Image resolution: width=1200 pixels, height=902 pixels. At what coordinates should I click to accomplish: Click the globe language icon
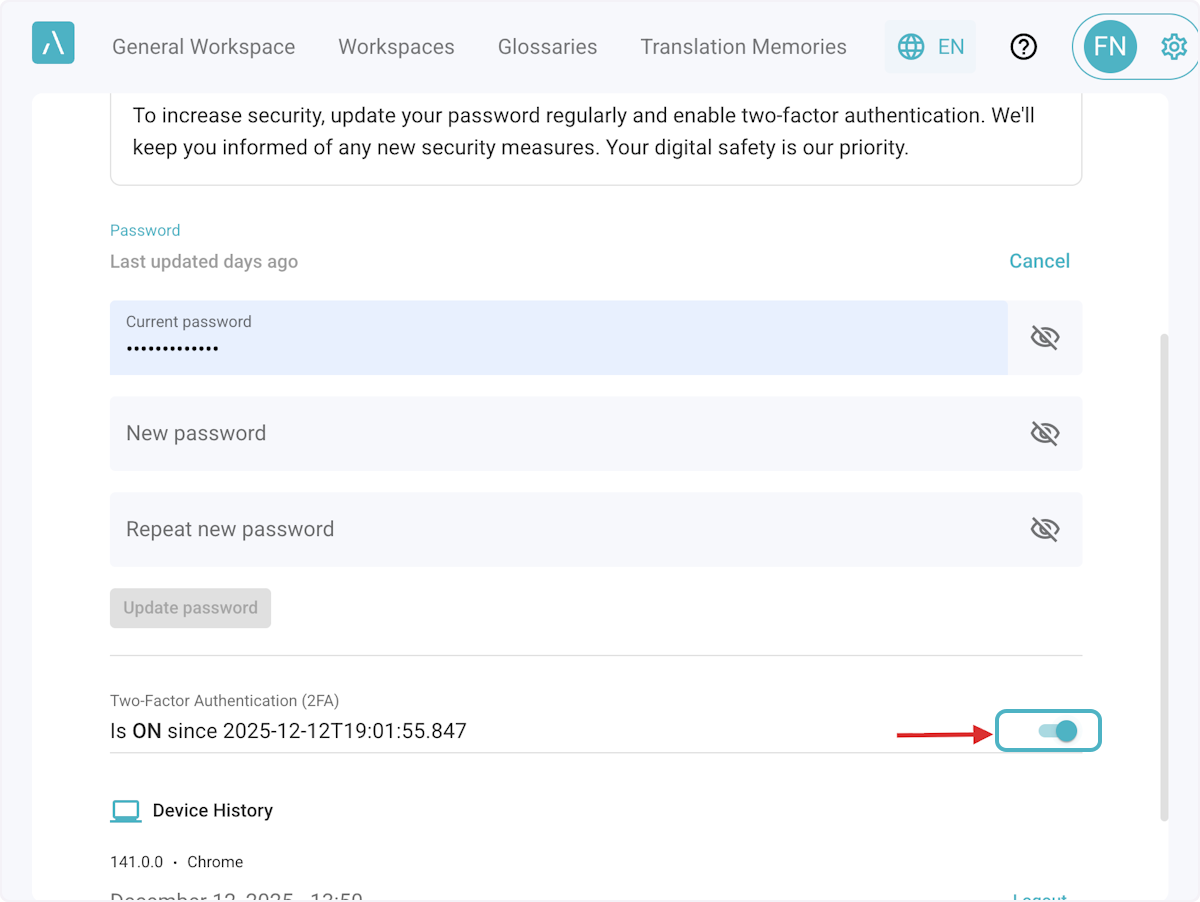910,46
